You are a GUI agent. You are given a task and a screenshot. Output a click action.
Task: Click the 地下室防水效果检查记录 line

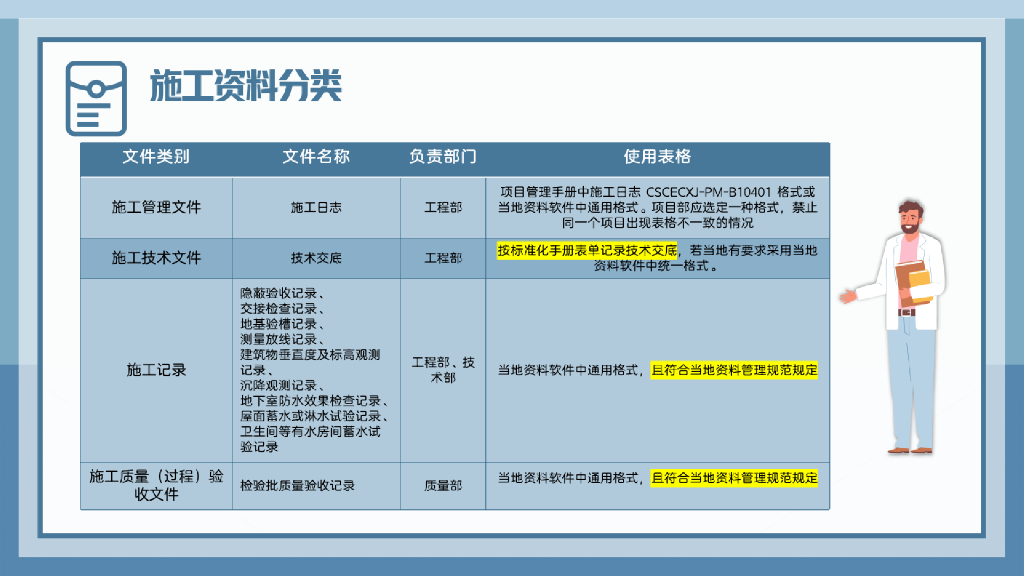click(x=314, y=400)
